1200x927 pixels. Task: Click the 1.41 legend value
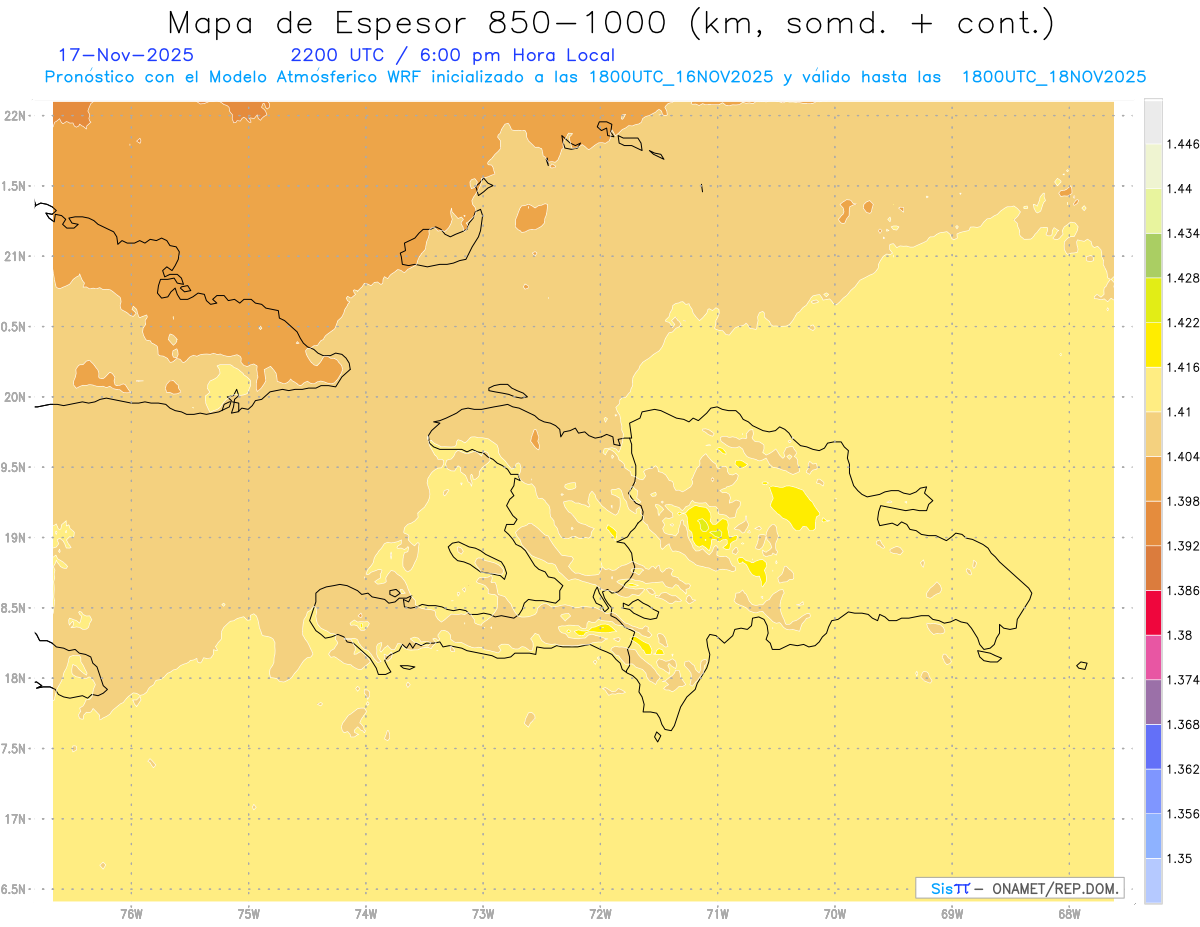pos(1179,411)
